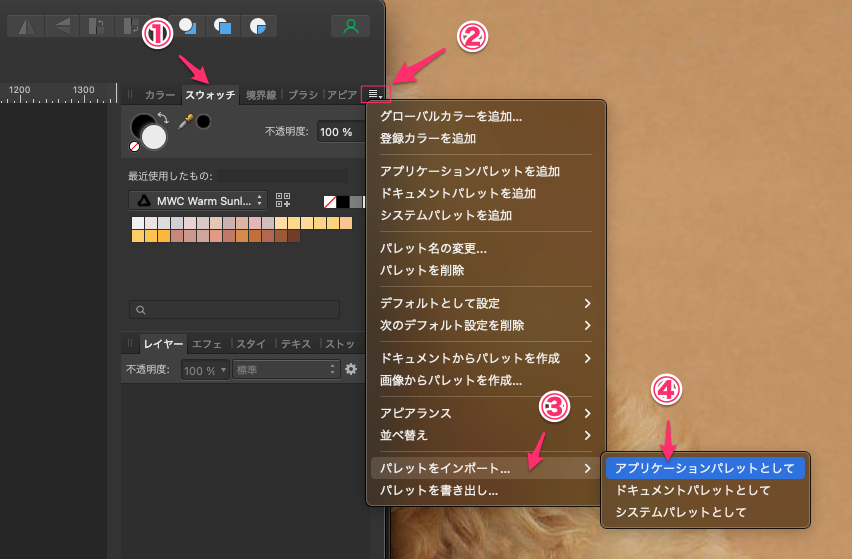Click グローバルカラーを追加... menu entry

tap(451, 117)
